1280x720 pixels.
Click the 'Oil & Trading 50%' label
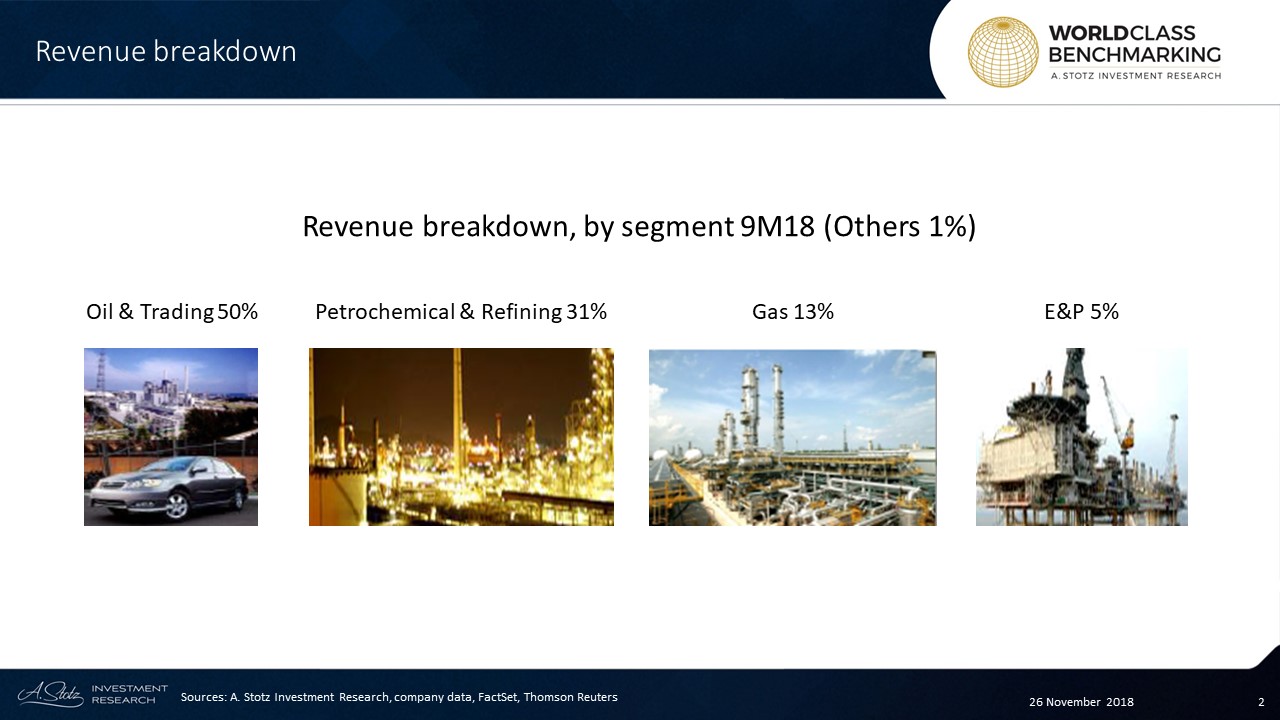point(172,312)
